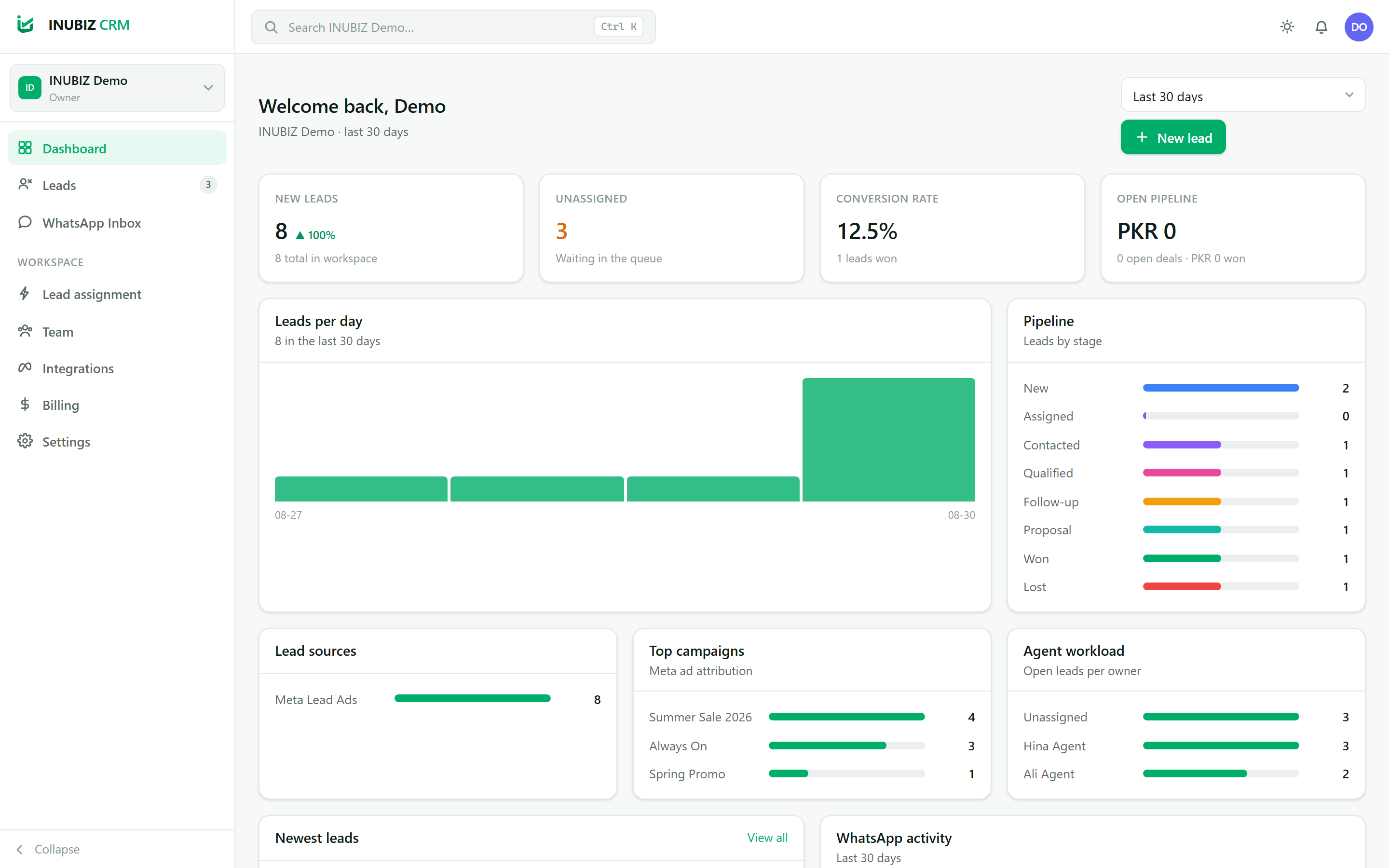The image size is (1389, 868).
Task: Open the Integrations page
Action: click(117, 368)
